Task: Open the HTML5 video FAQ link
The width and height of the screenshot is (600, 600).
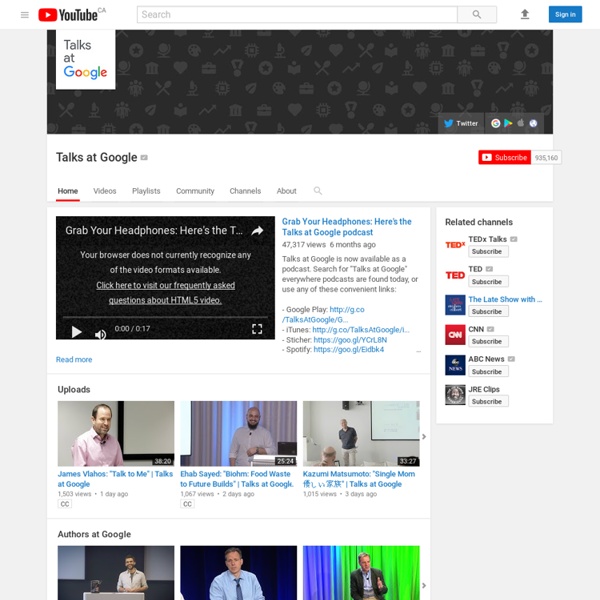Action: click(x=165, y=293)
